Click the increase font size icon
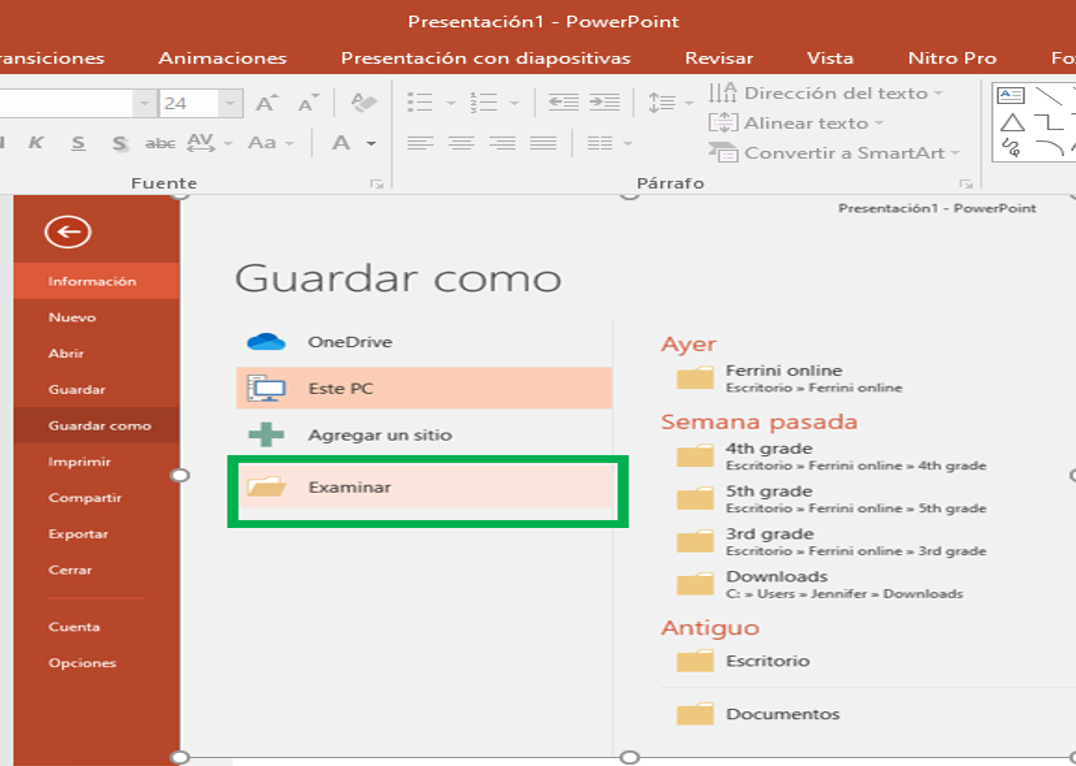This screenshot has height=766, width=1076. (x=266, y=103)
